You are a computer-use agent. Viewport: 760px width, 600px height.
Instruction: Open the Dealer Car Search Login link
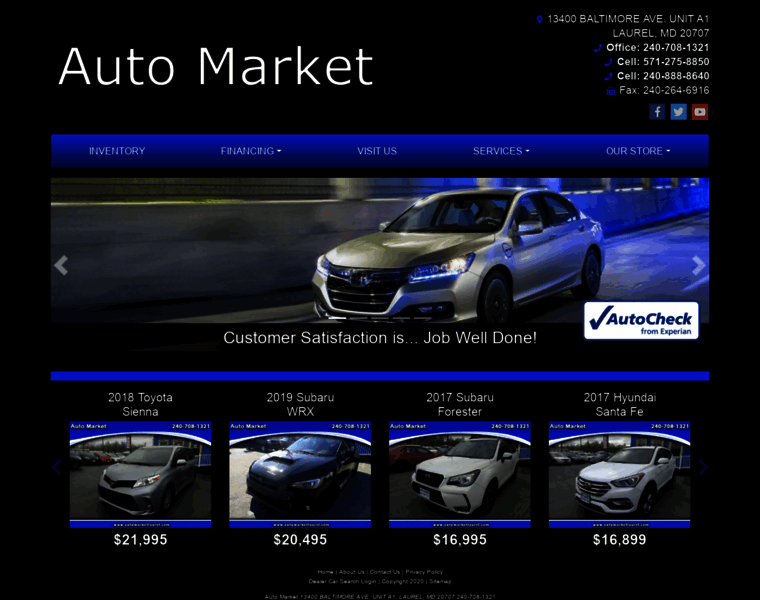pyautogui.click(x=342, y=581)
